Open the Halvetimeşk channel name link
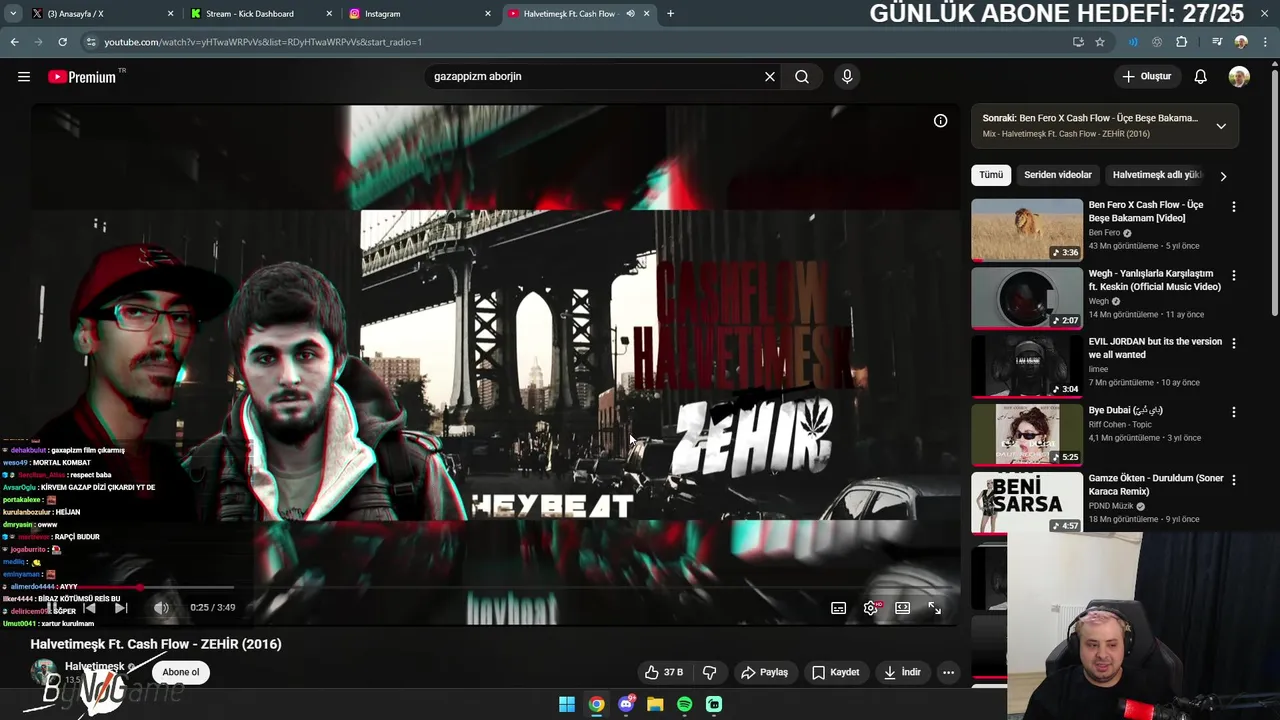 [x=94, y=666]
